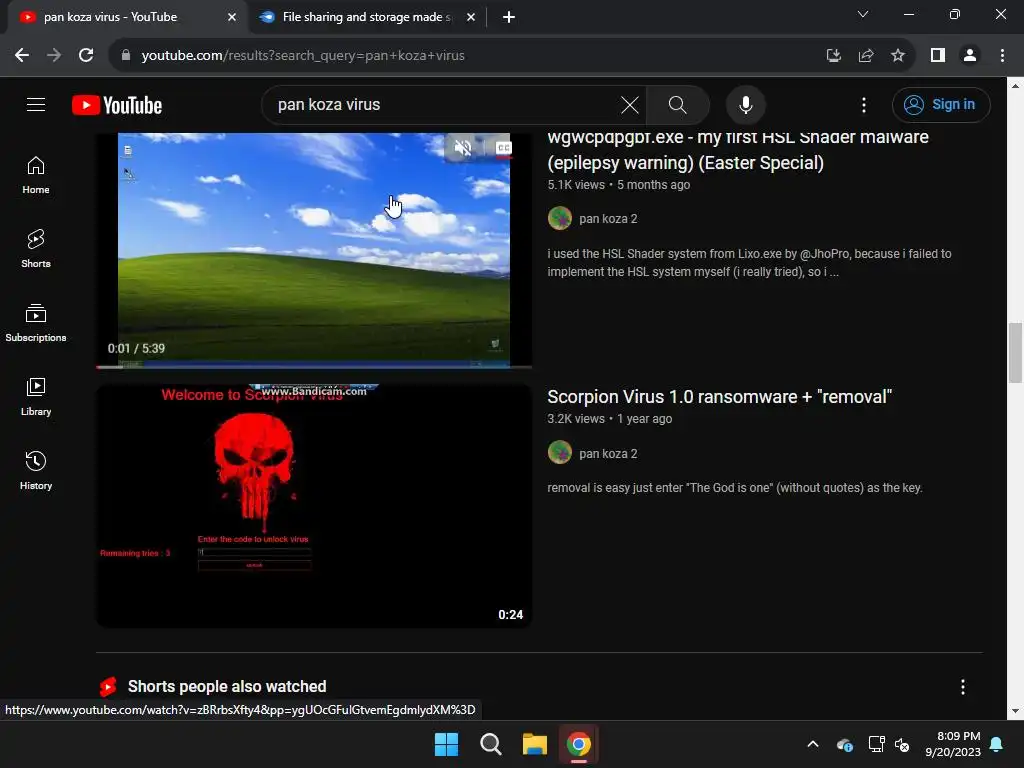Click the Sign in button
This screenshot has width=1024, height=768.
940,104
